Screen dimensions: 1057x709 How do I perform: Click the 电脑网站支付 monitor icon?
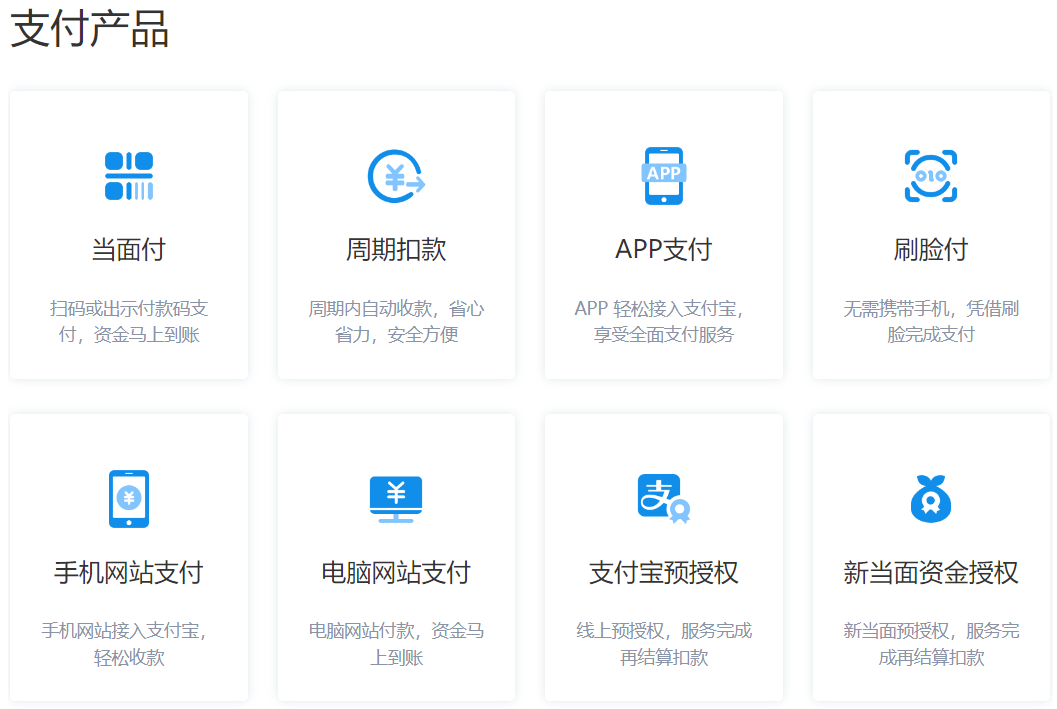(396, 499)
